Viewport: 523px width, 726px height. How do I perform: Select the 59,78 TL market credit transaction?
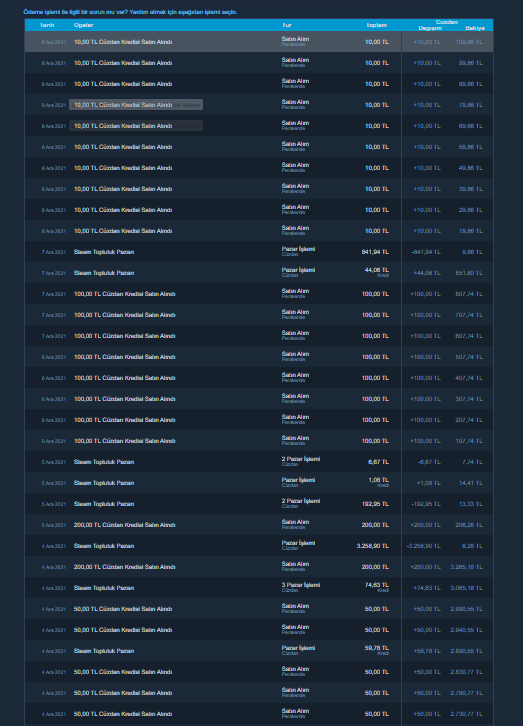click(259, 651)
